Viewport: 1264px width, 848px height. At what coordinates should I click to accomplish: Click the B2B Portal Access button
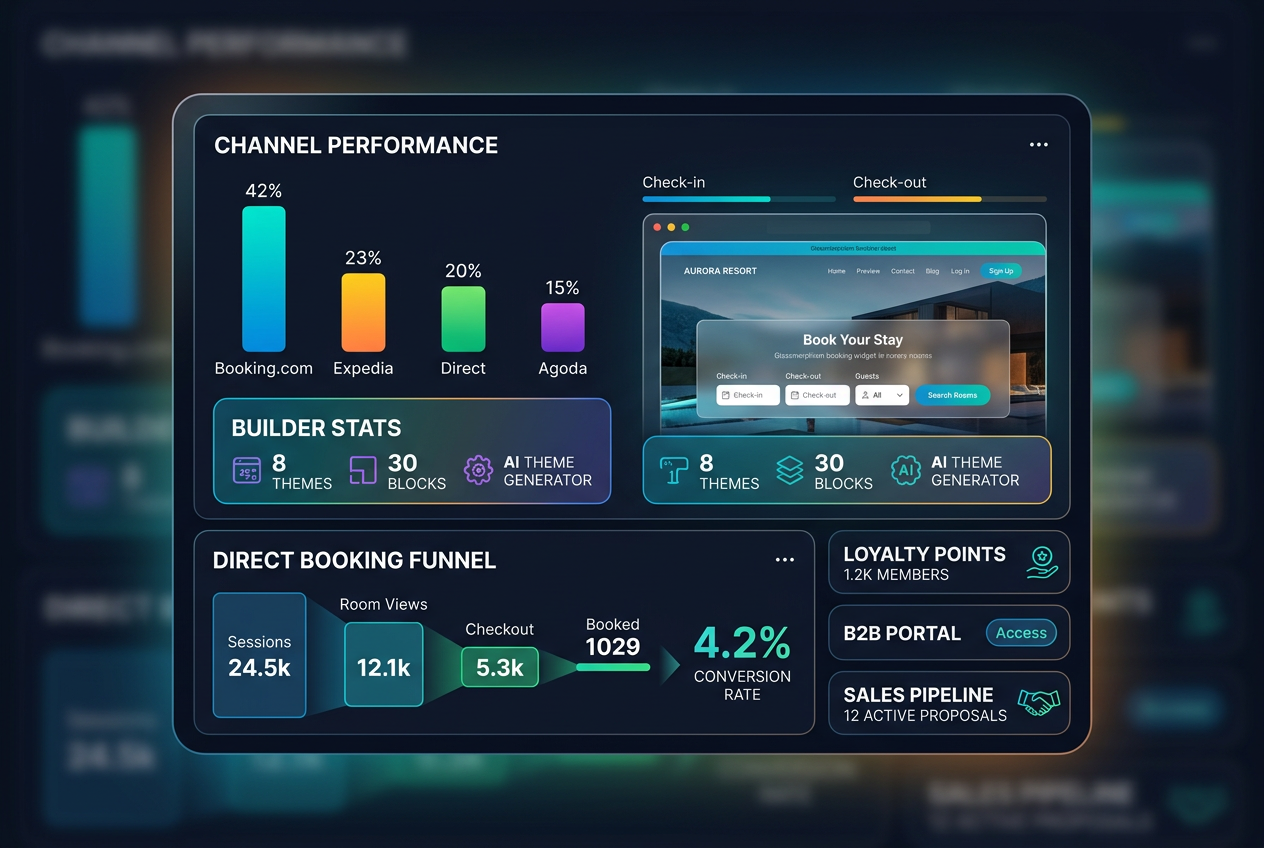tap(1021, 633)
